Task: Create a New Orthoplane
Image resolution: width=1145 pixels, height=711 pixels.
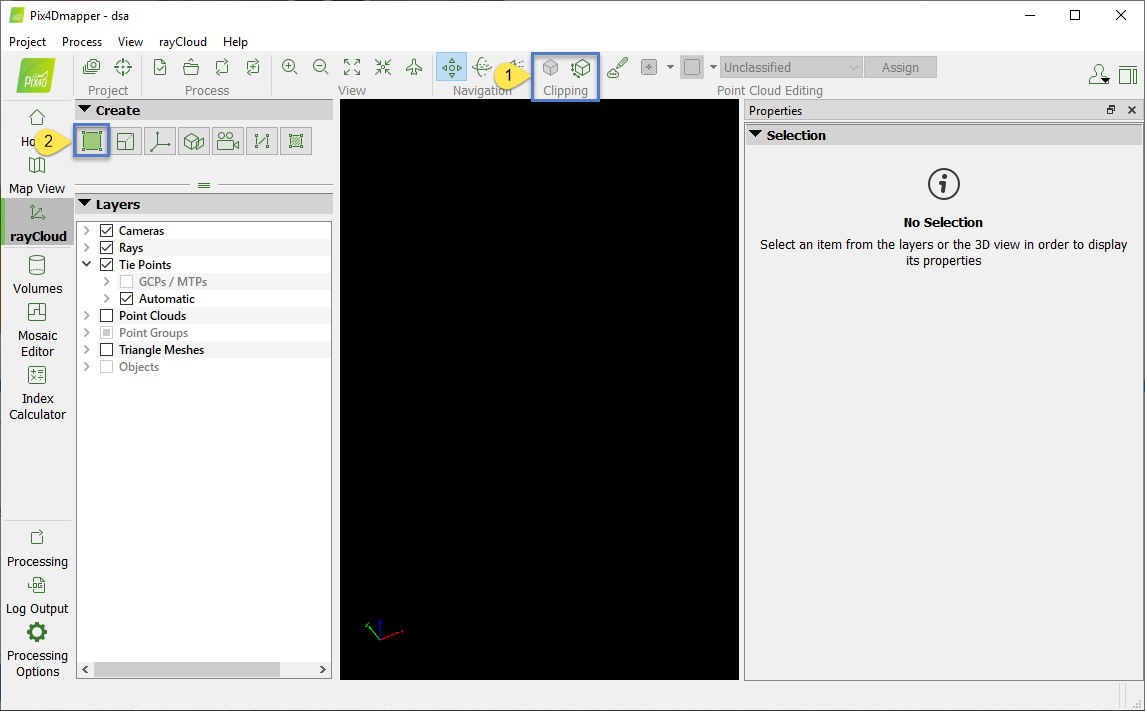Action: [194, 141]
